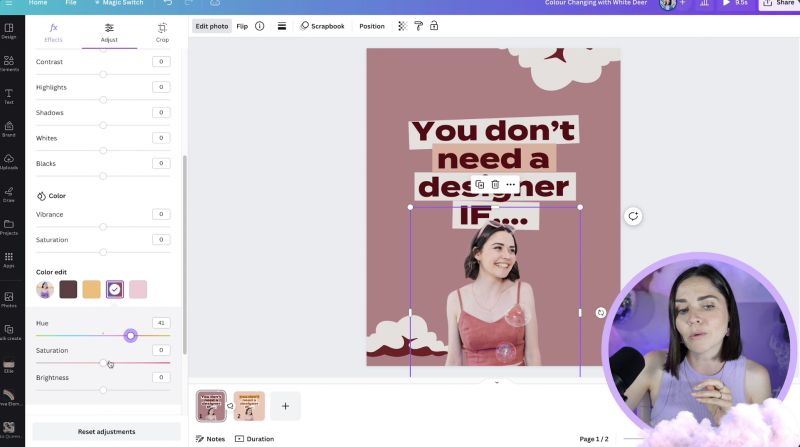
Task: Click the Highlights value field
Action: [x=161, y=87]
